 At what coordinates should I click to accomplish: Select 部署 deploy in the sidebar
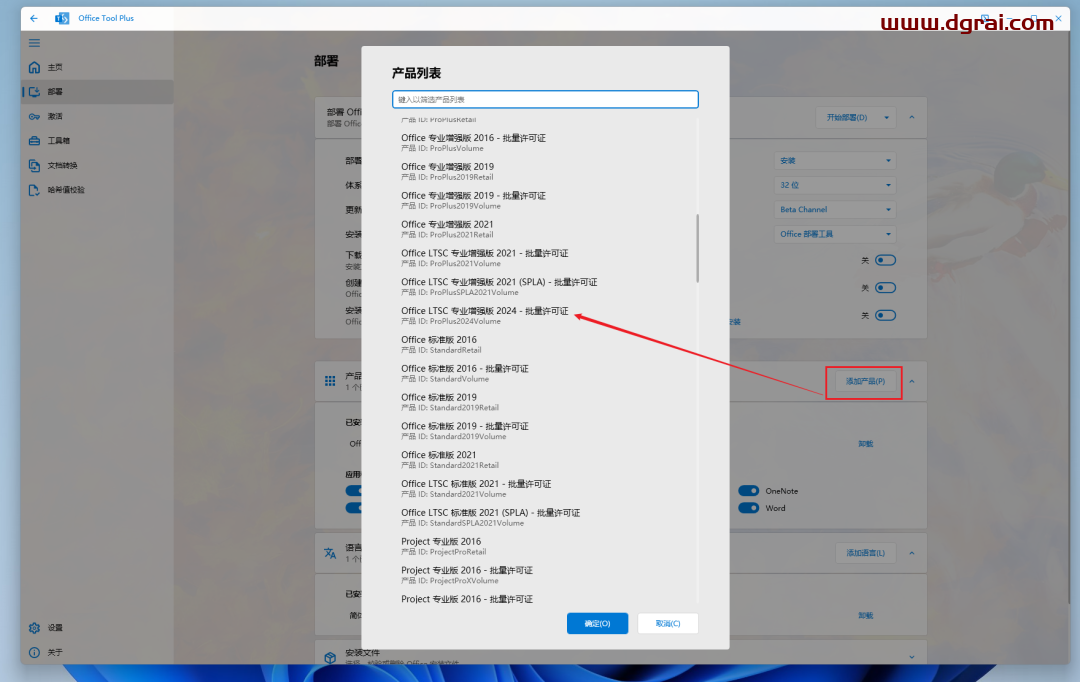coord(97,92)
